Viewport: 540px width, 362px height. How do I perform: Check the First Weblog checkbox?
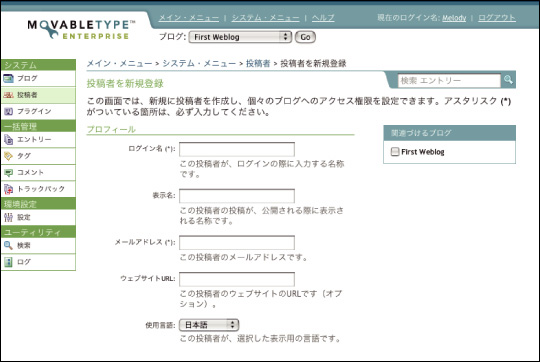pos(395,152)
